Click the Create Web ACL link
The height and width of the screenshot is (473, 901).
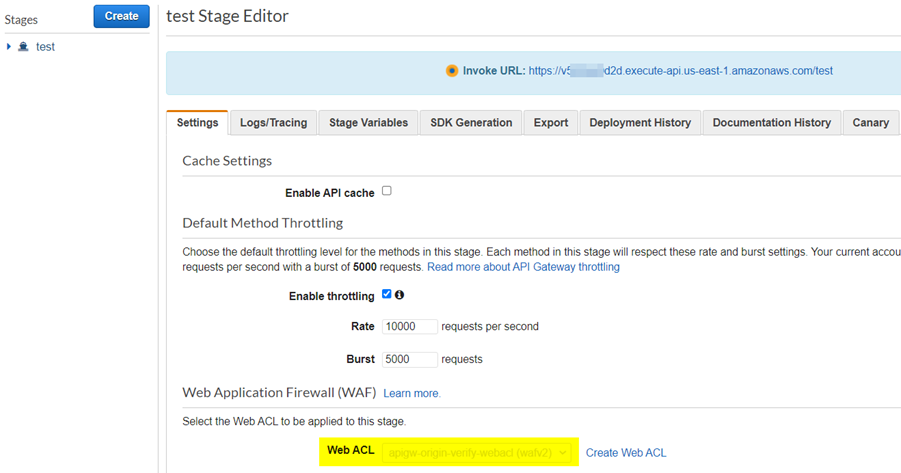click(626, 453)
